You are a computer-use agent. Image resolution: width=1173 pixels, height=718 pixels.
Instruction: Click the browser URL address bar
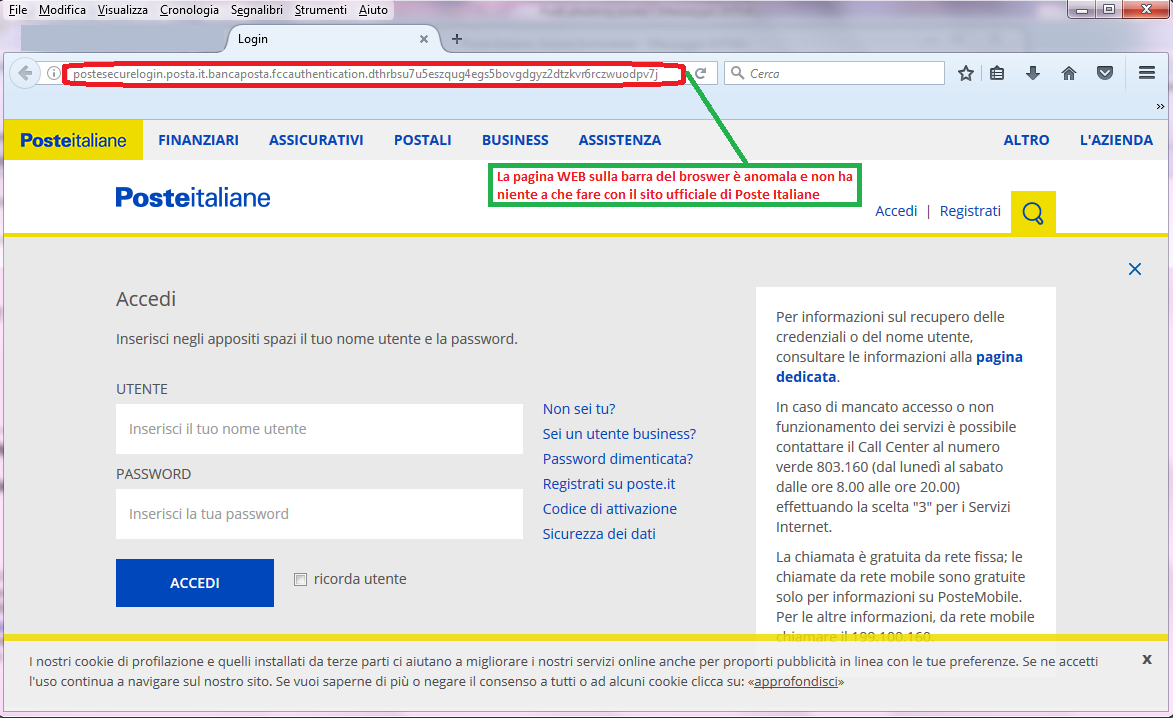click(374, 73)
